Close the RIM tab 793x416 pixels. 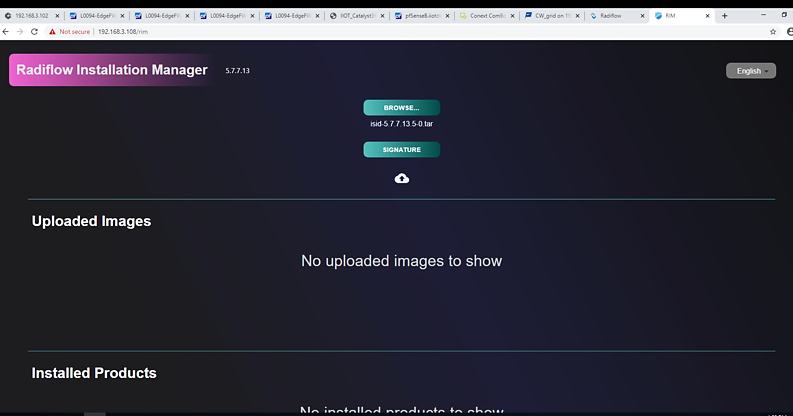pos(708,16)
